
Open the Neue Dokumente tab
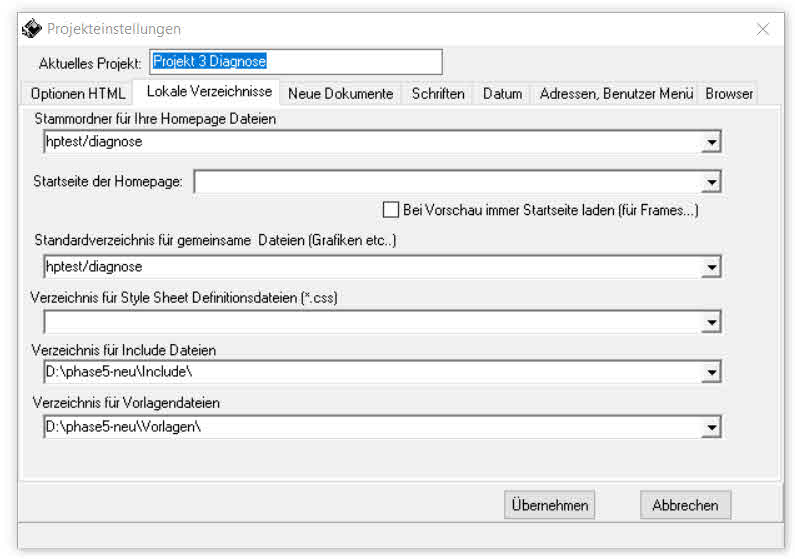click(x=340, y=94)
